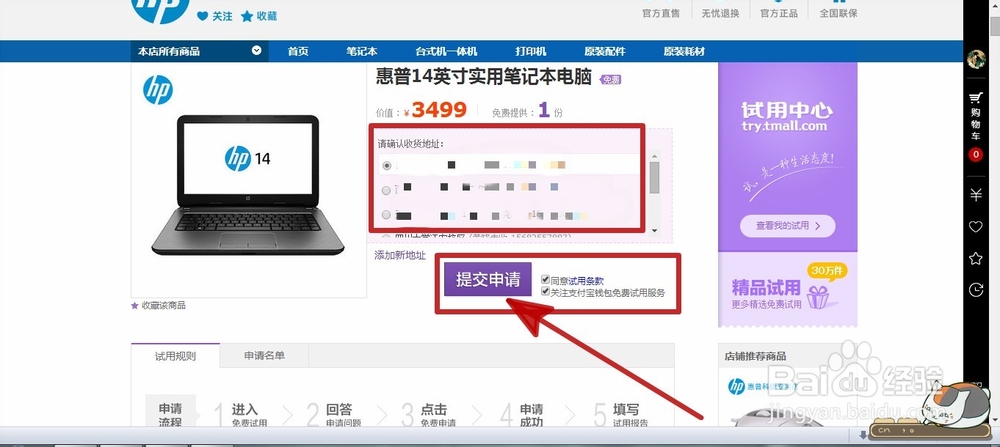This screenshot has width=1000, height=447.
Task: Click the star next to 收藏该商品
Action: (x=135, y=305)
